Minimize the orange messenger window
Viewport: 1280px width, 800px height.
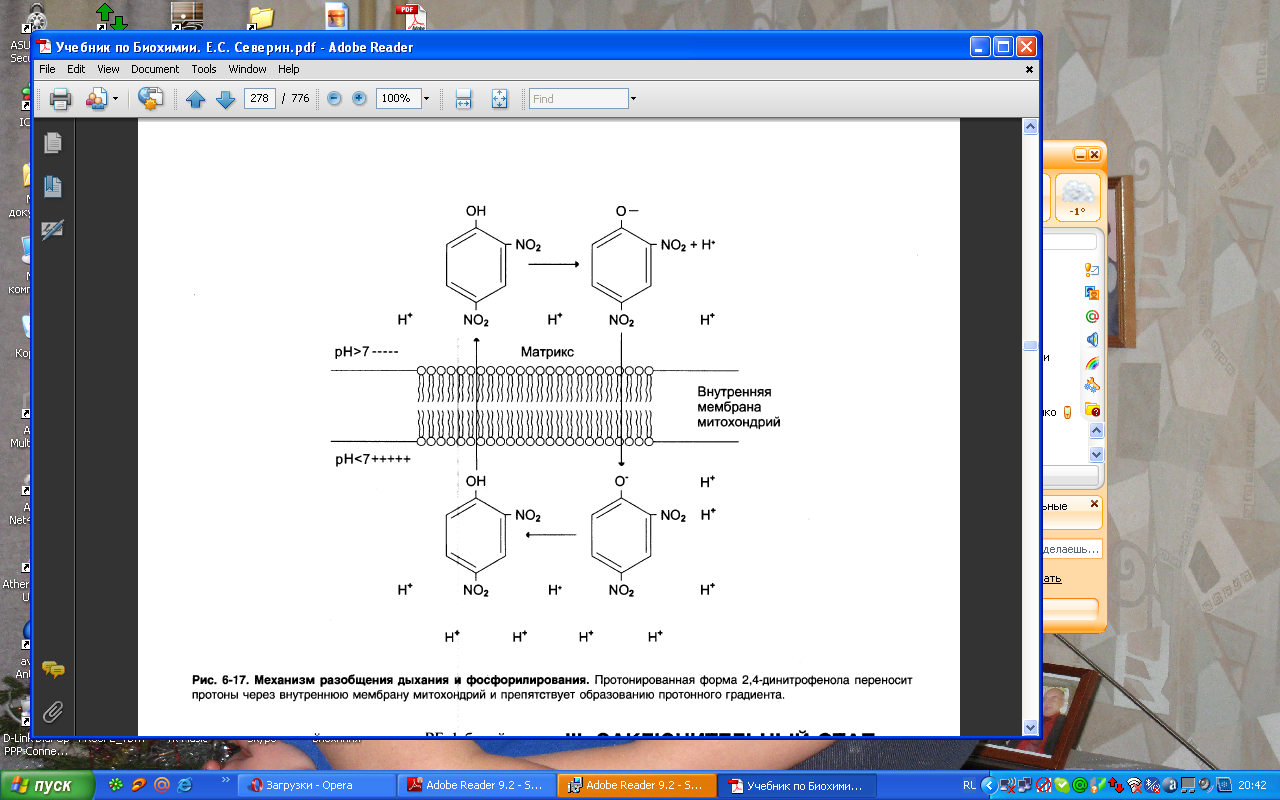coord(1080,154)
